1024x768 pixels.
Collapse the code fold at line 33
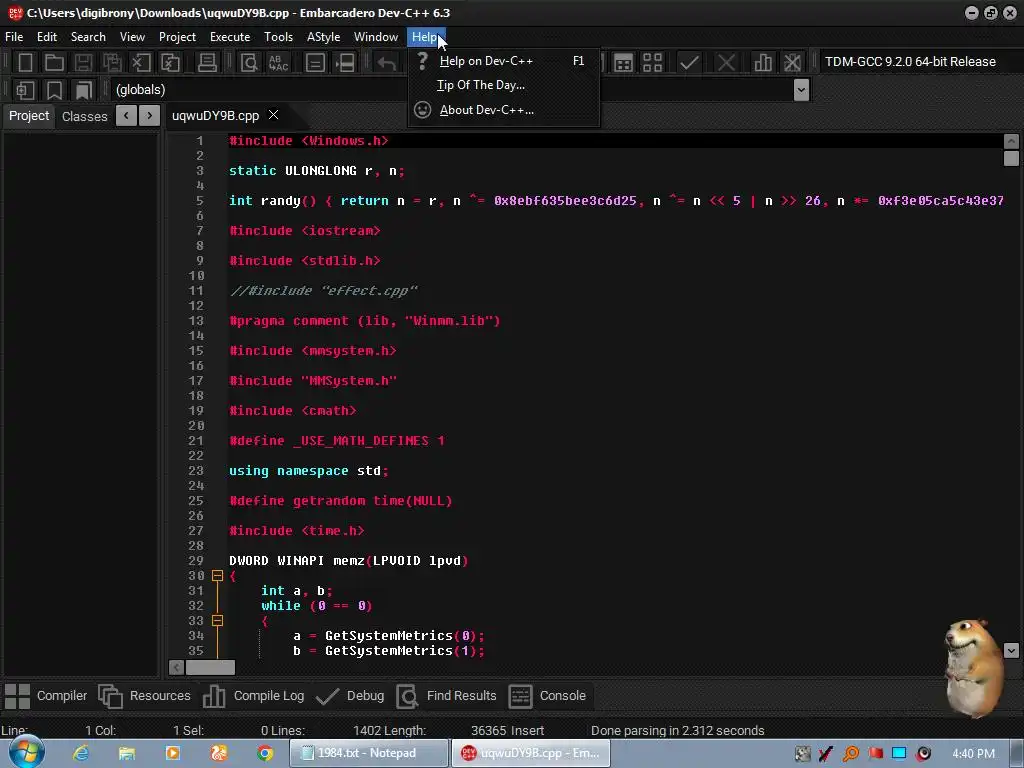click(217, 620)
